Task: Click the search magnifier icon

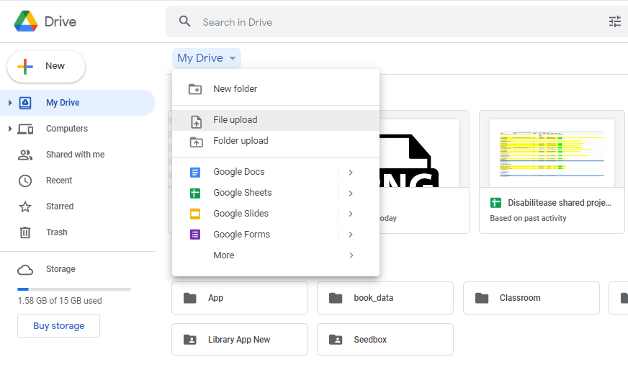Action: pos(185,21)
